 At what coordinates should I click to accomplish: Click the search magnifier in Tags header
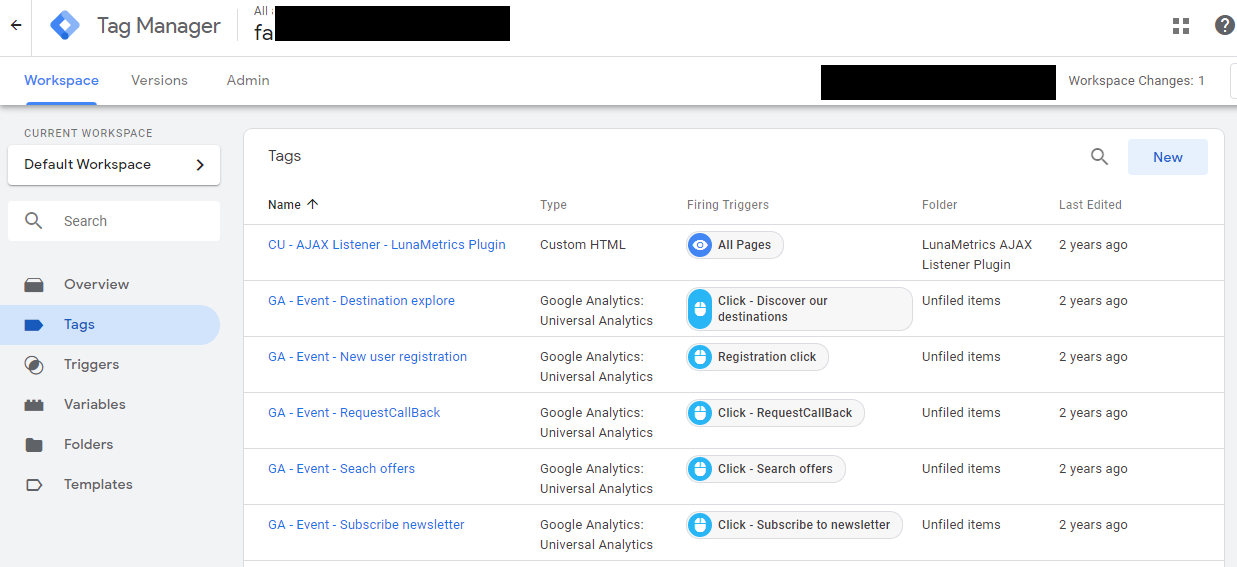tap(1099, 157)
